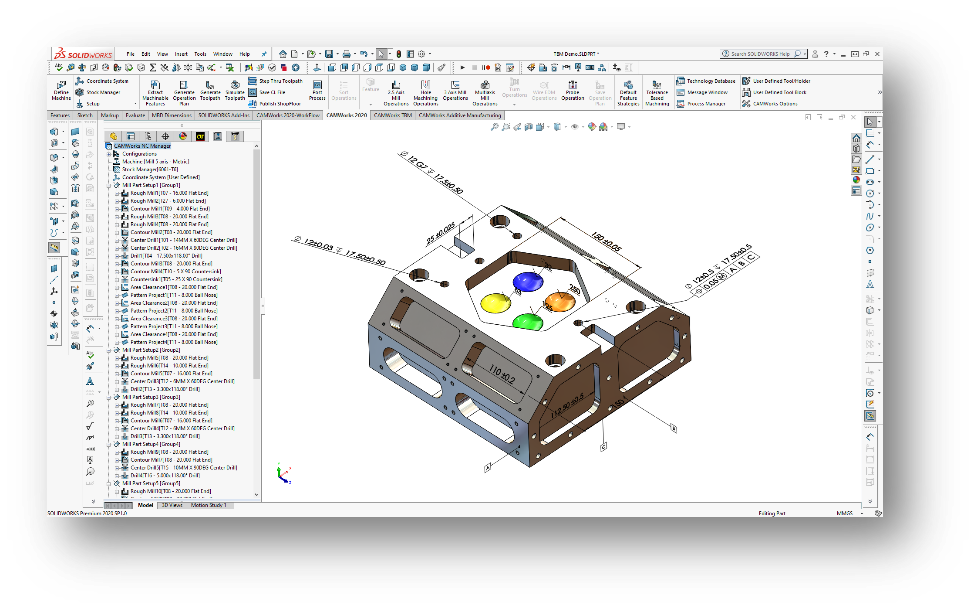Select "Coordinate System [User Defined]" tree row

157,177
